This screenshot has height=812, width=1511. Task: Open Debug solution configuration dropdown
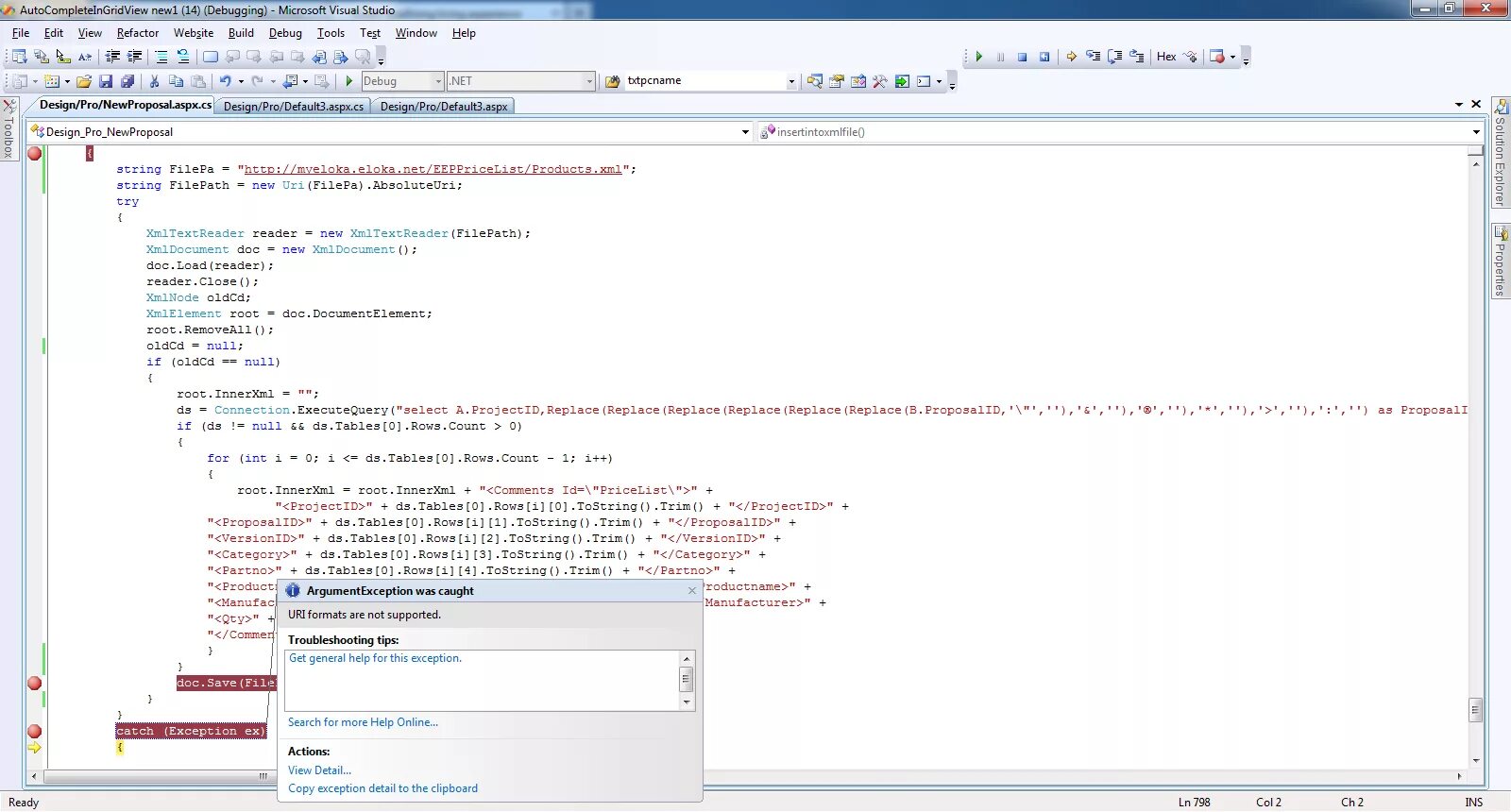[x=437, y=81]
